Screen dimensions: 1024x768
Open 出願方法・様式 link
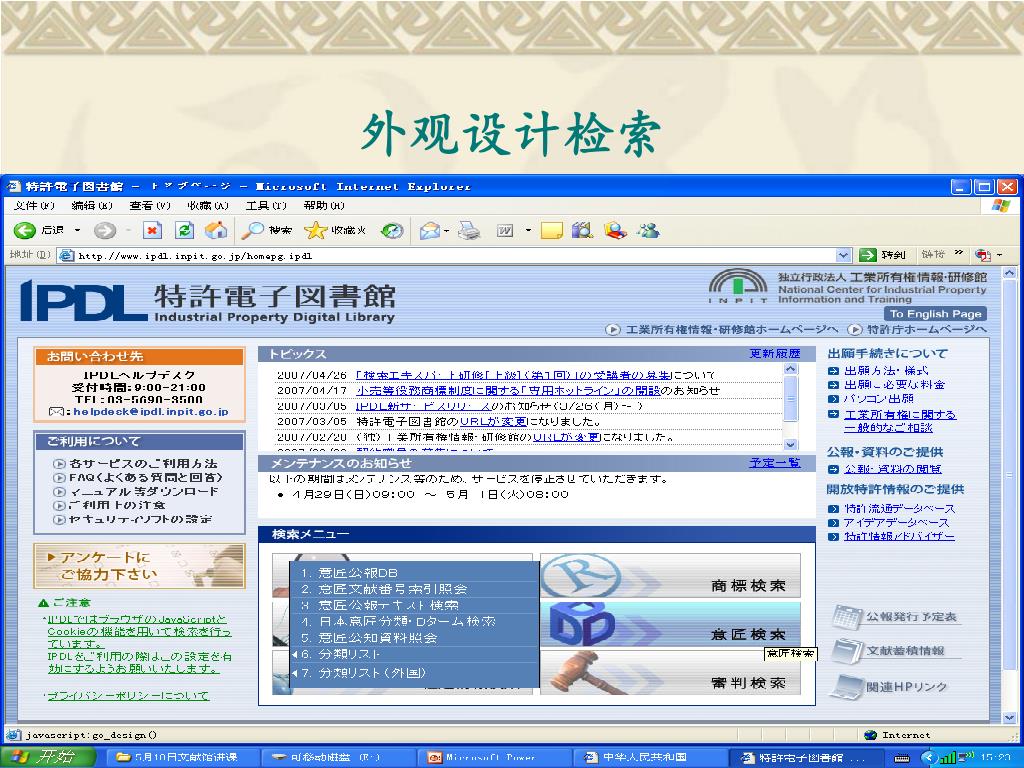tap(886, 370)
